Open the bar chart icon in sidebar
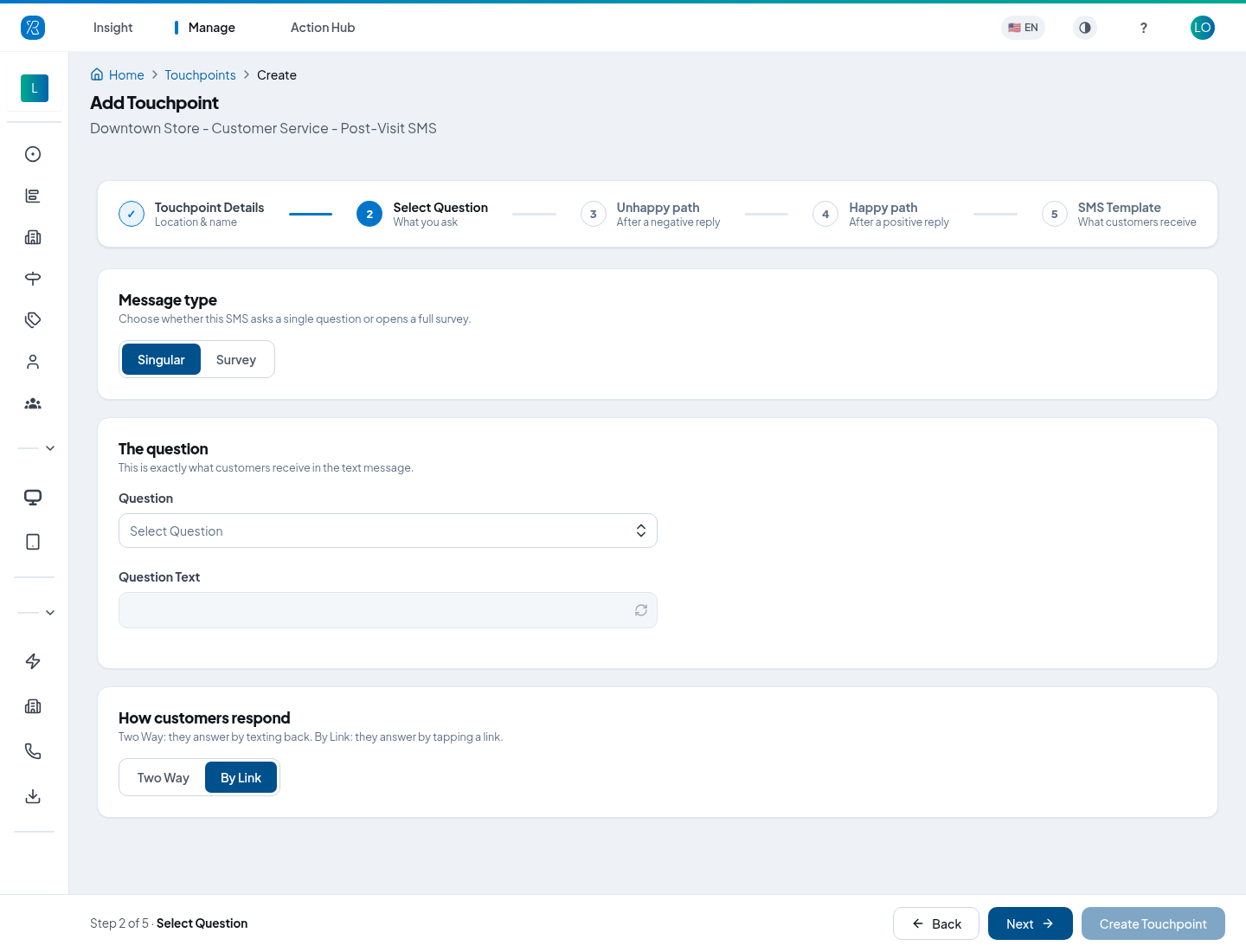The image size is (1246, 952). click(33, 196)
